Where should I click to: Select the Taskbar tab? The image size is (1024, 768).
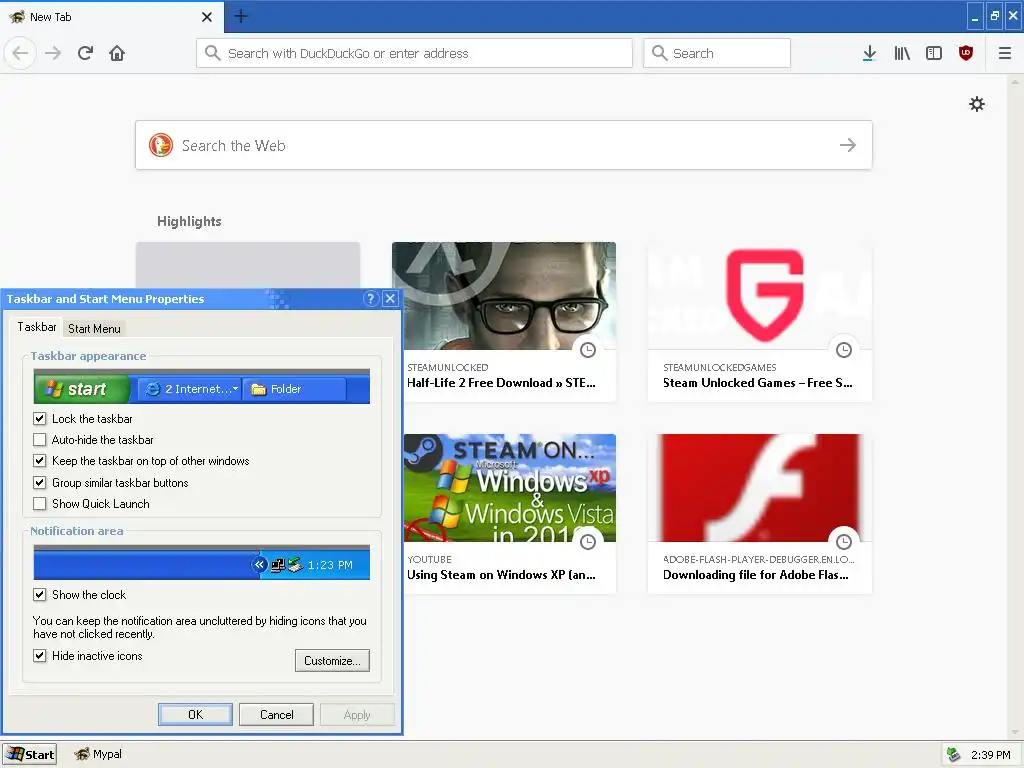(x=37, y=327)
